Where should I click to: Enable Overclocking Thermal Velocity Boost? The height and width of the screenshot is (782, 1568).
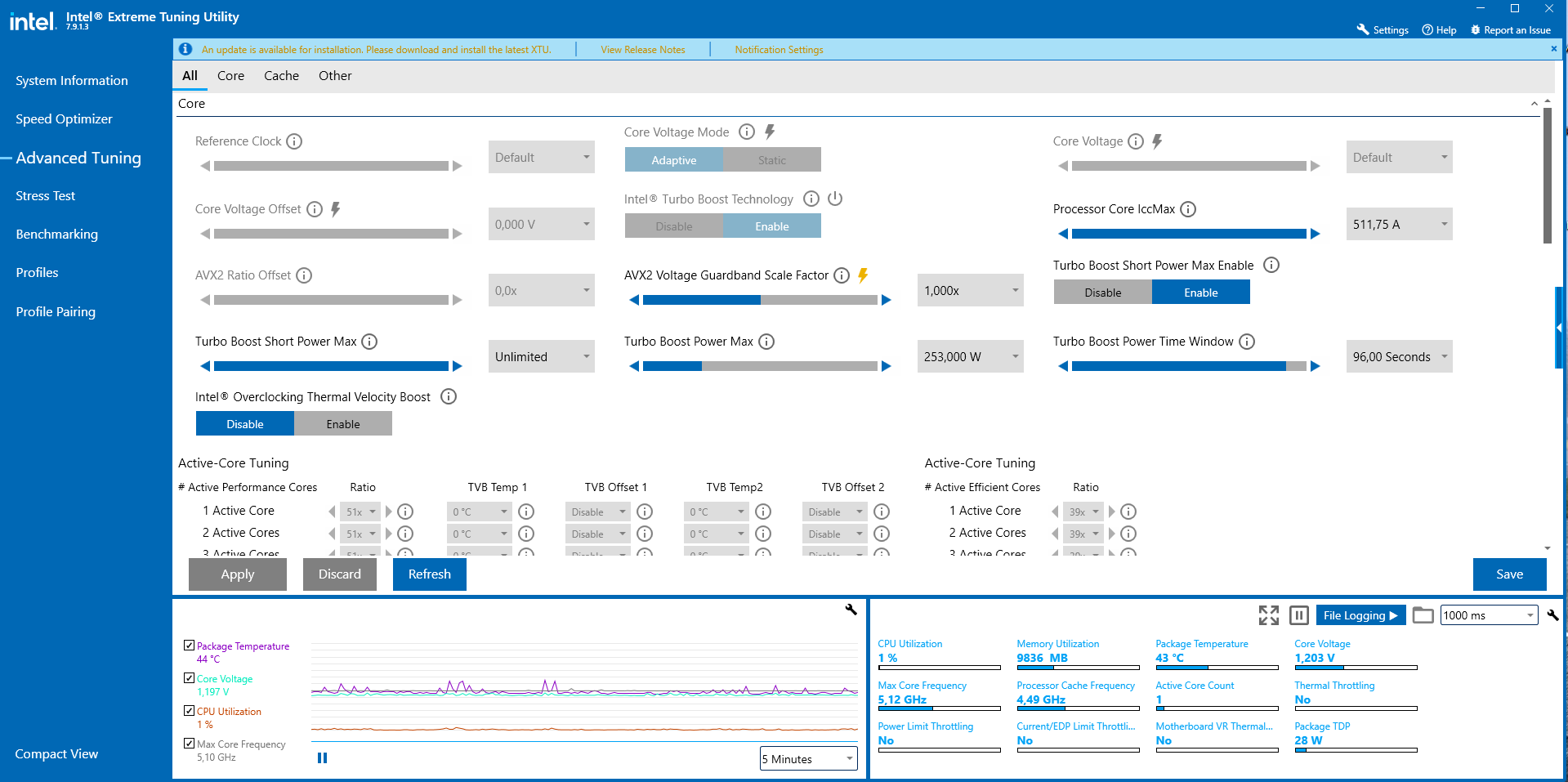click(x=342, y=424)
